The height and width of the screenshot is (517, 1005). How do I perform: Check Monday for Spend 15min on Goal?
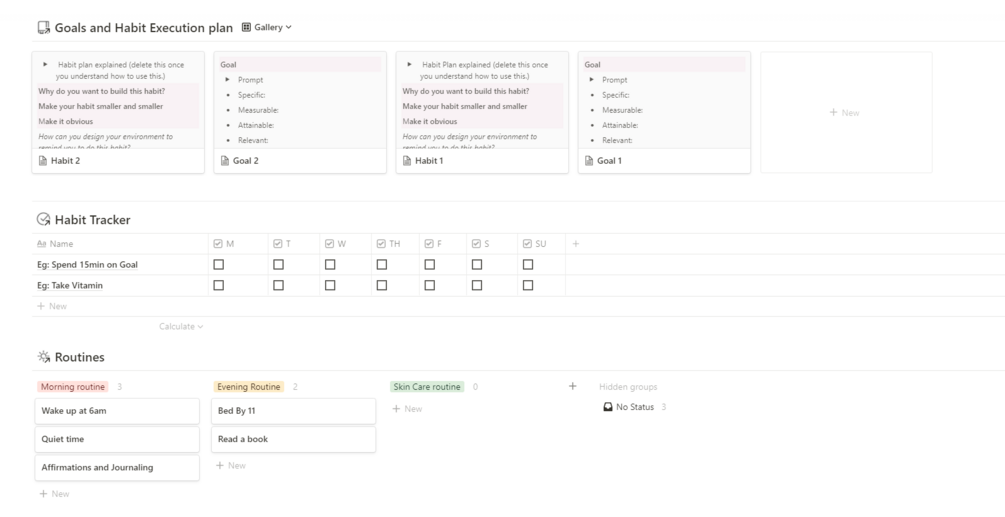tap(218, 265)
